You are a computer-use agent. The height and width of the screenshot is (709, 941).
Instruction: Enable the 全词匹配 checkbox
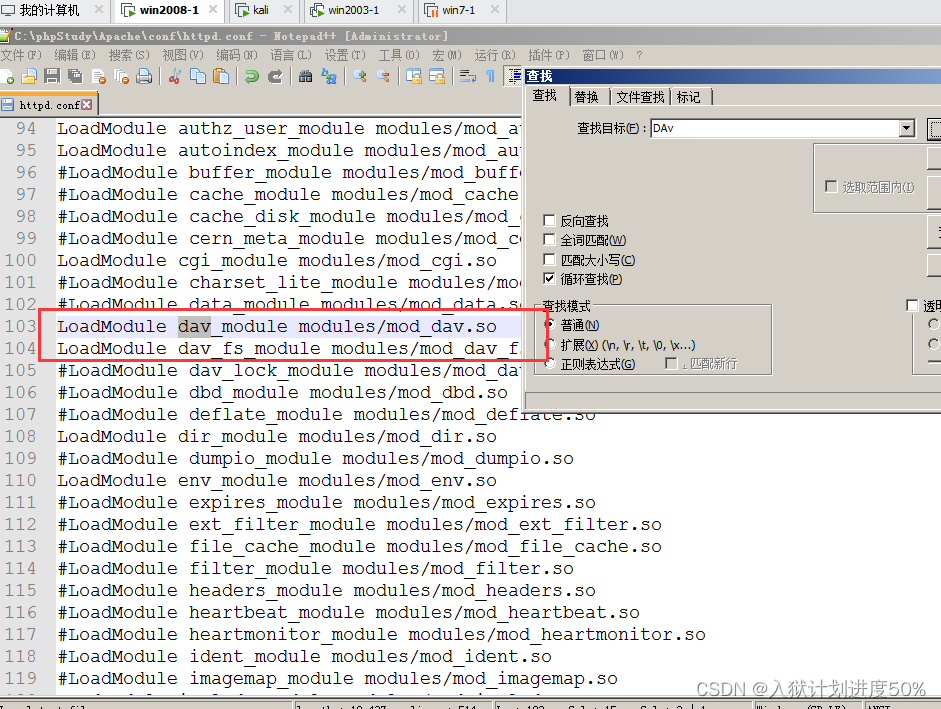(549, 240)
